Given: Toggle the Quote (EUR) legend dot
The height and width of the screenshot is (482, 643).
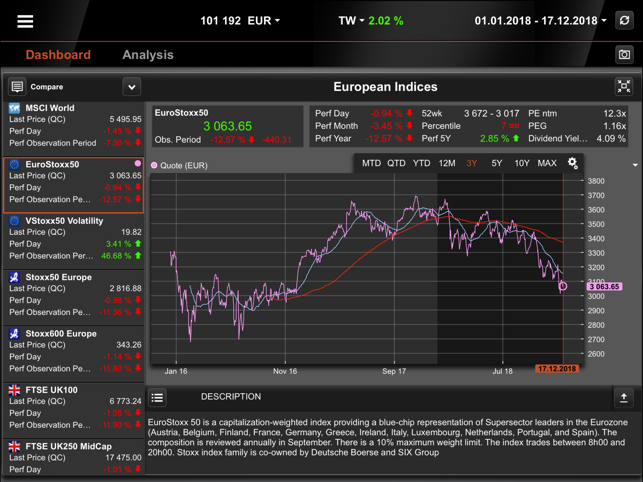Looking at the screenshot, I should [154, 165].
